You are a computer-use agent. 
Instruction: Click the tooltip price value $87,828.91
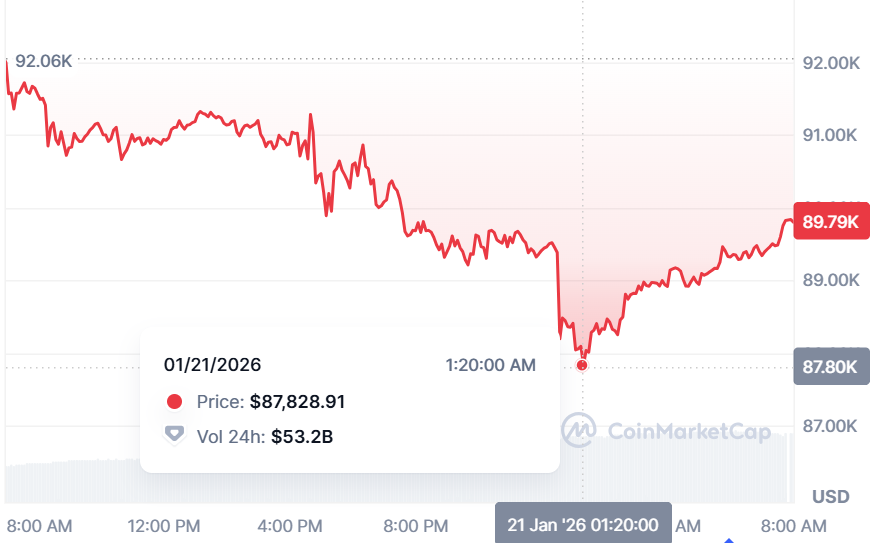pyautogui.click(x=297, y=402)
